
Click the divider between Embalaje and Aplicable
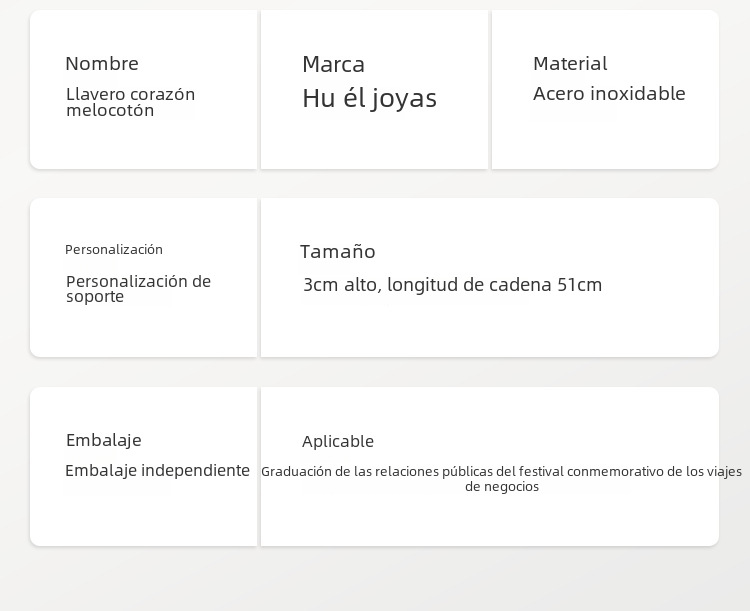pyautogui.click(x=259, y=466)
